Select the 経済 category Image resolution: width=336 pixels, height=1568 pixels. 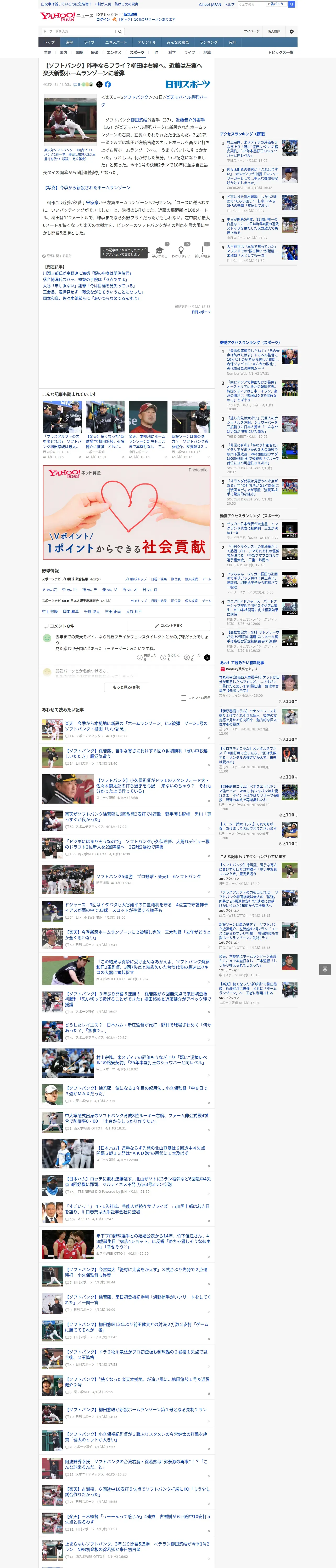pos(94,52)
